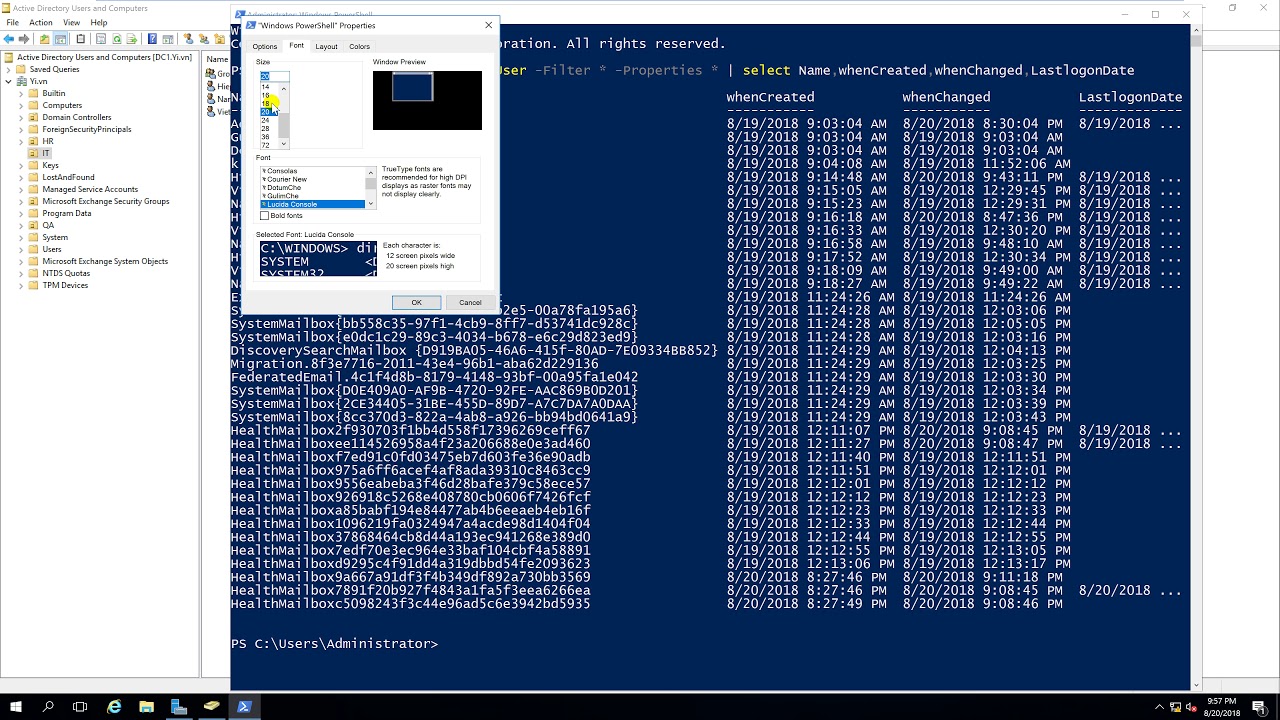Screen dimensions: 1280x720
Task: Select the Font tab
Action: (296, 45)
